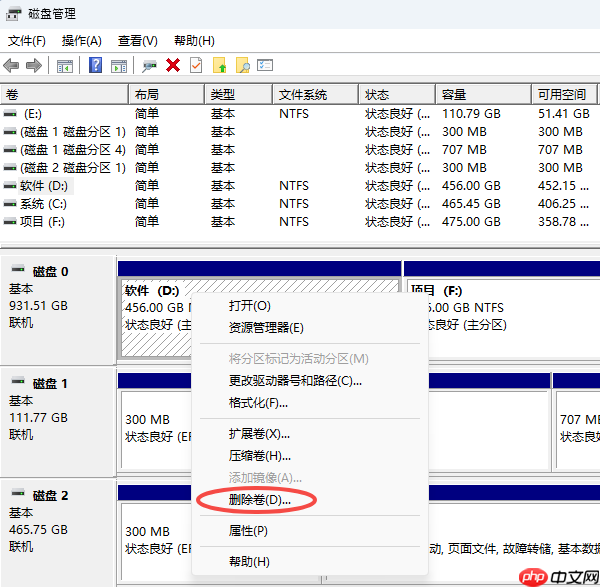
Task: Click the 111.77 GB size under 磁盘 1
Action: pos(38,417)
